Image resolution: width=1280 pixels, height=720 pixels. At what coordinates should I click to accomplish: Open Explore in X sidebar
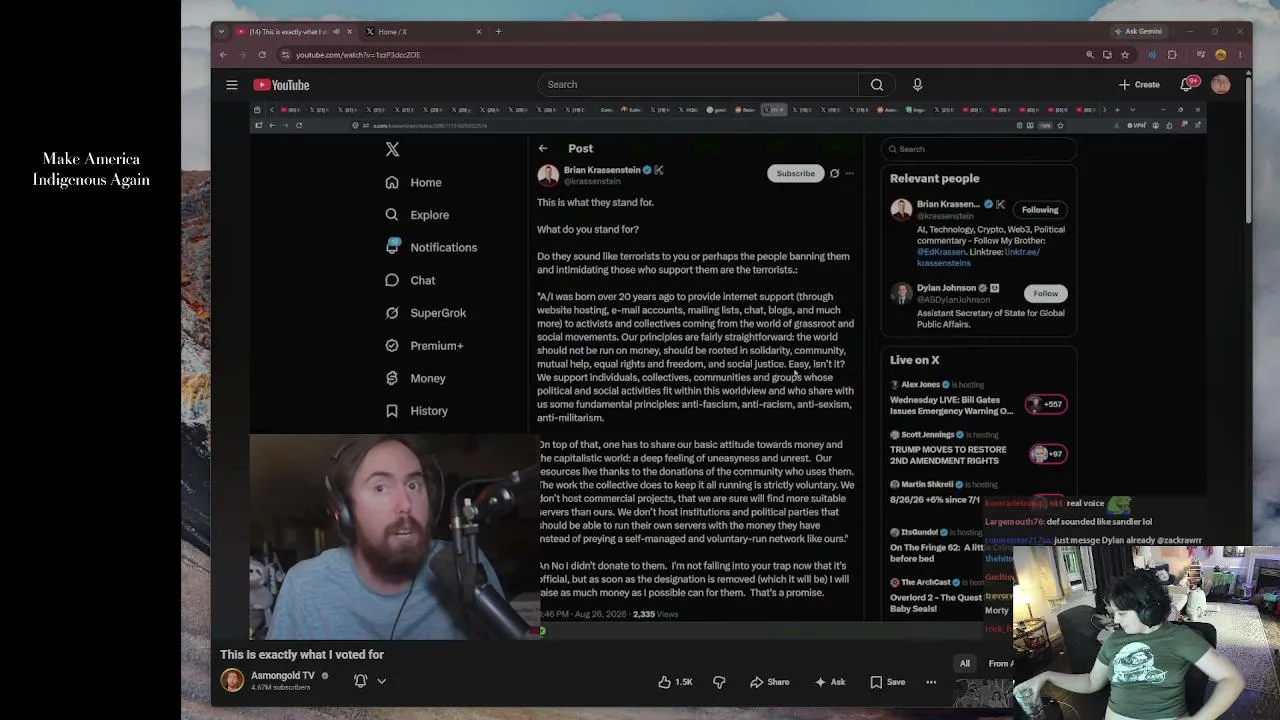tap(417, 215)
